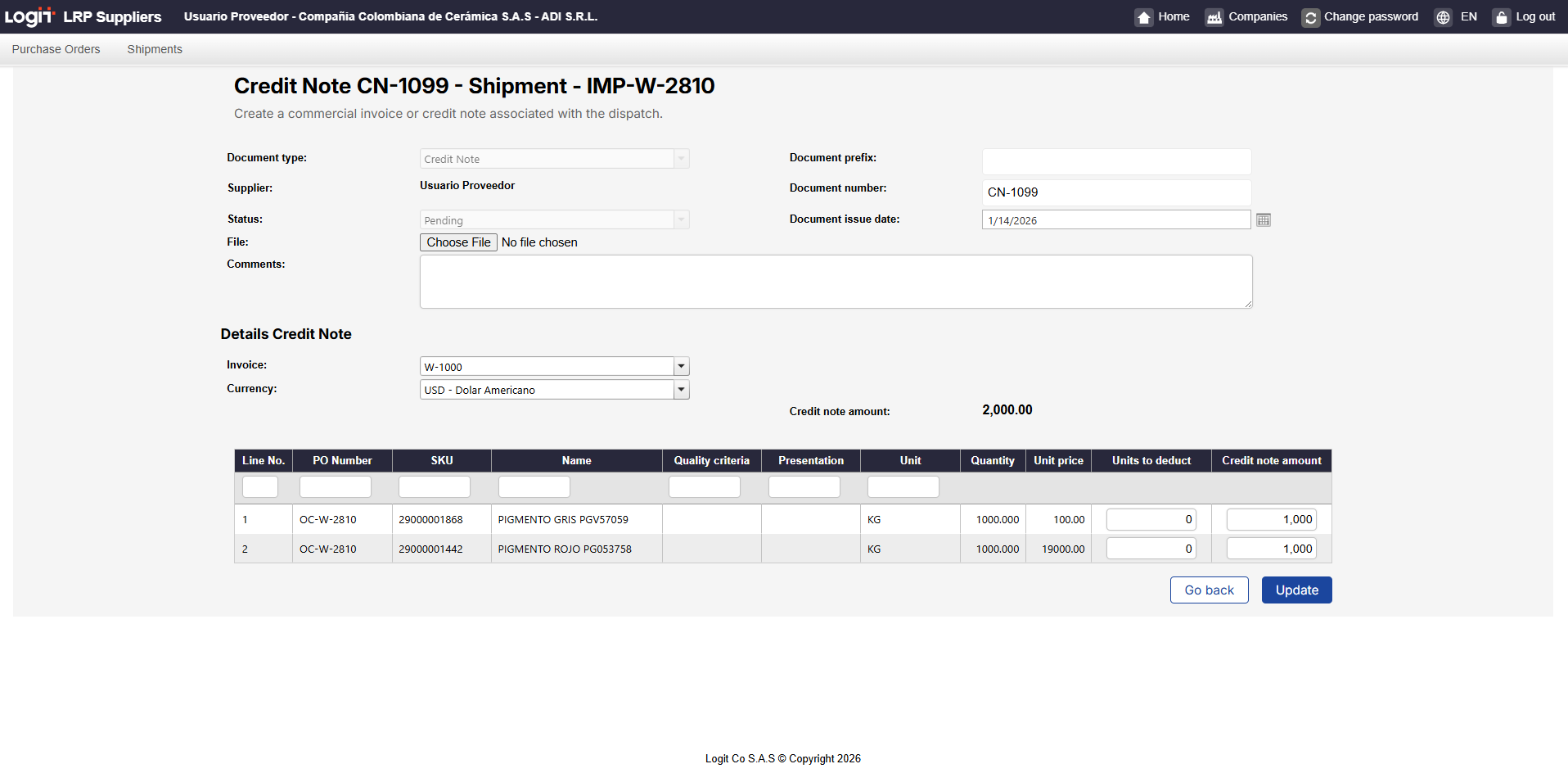The height and width of the screenshot is (782, 1568).
Task: Click the SKU column filter box
Action: 434,487
